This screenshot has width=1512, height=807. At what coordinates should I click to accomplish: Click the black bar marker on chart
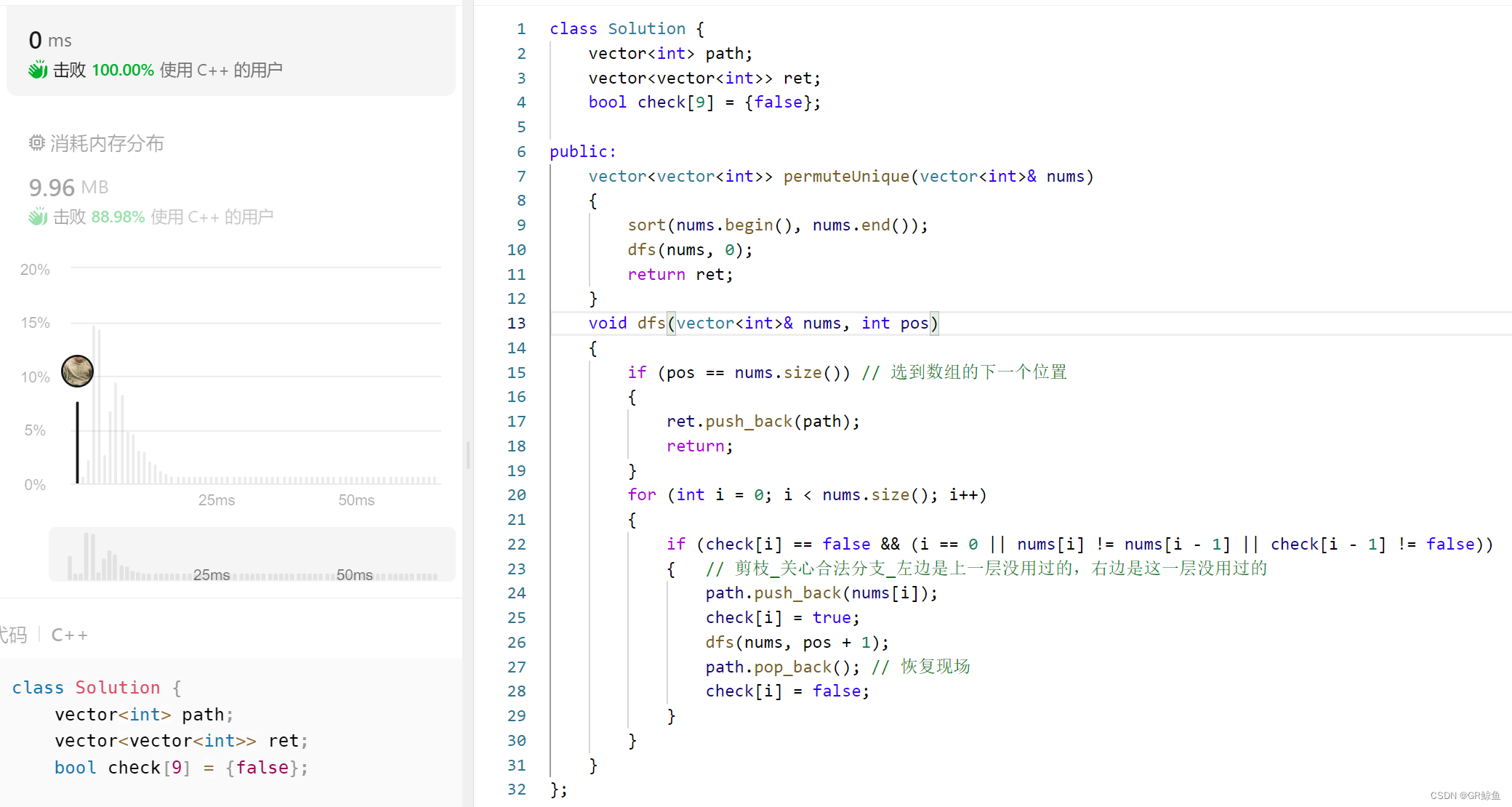(x=77, y=441)
